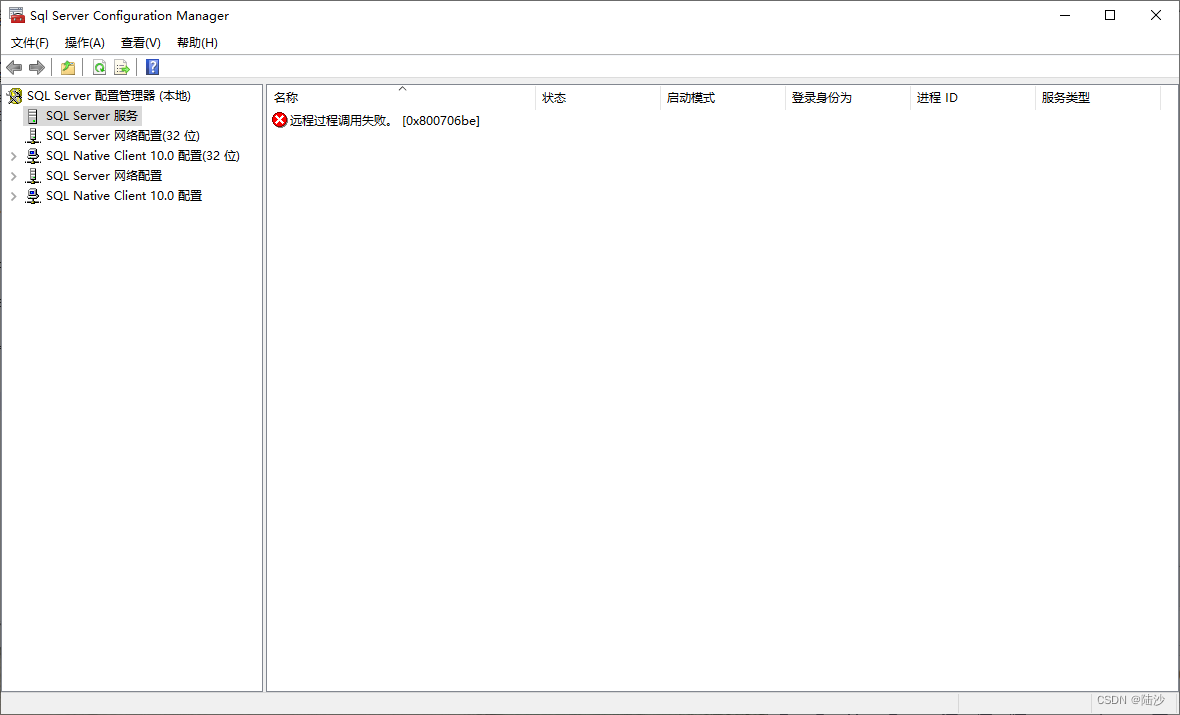Click the Back arrow toolbar icon

pyautogui.click(x=14, y=68)
